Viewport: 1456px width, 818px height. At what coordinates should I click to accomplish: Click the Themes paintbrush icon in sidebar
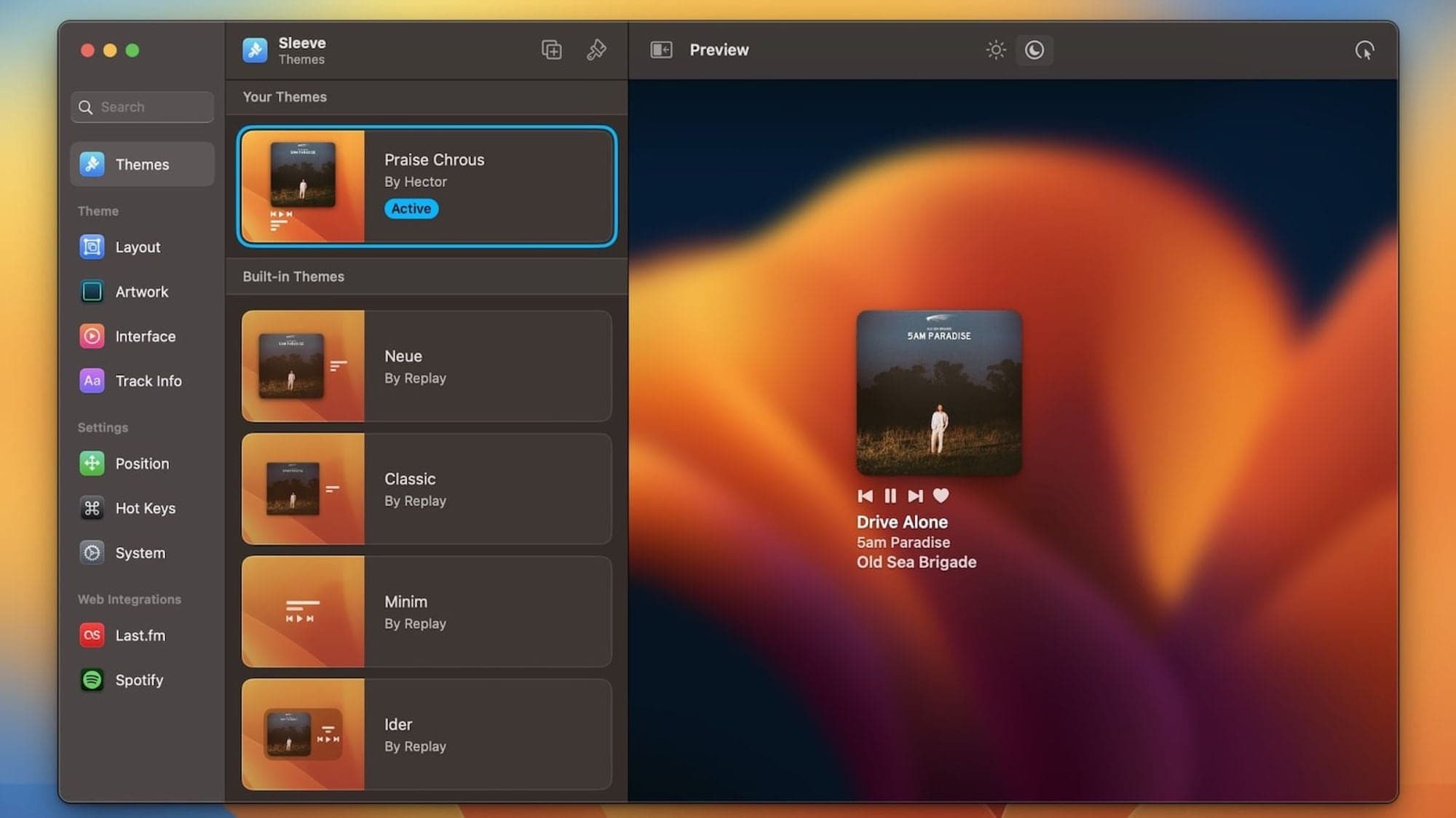(92, 164)
